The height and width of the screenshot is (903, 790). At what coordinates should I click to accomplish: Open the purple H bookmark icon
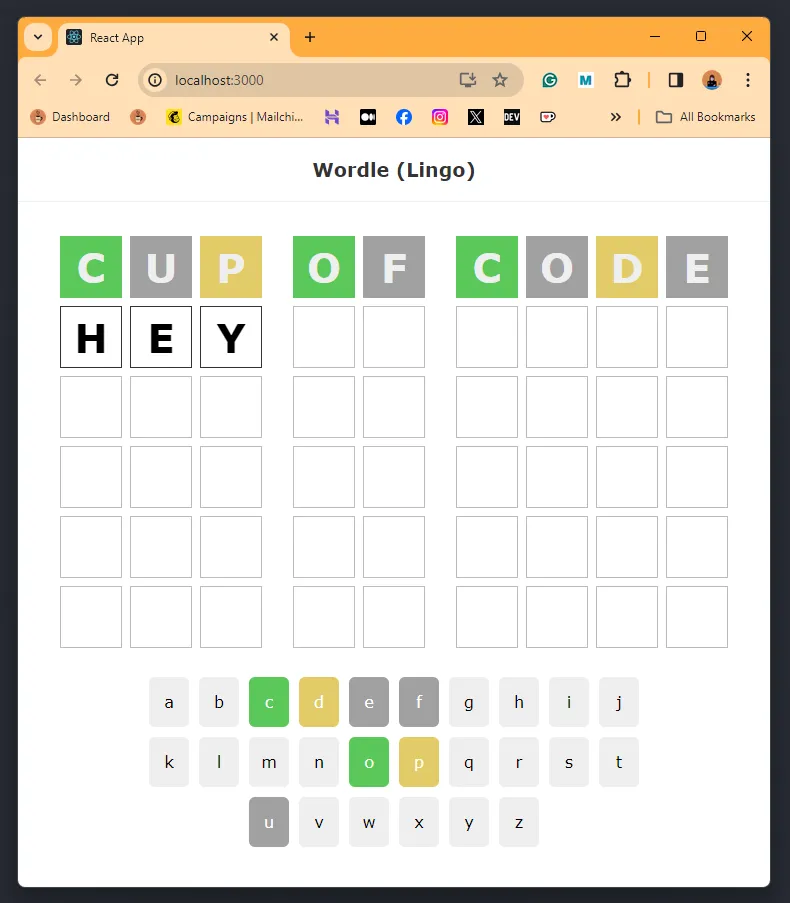[332, 117]
